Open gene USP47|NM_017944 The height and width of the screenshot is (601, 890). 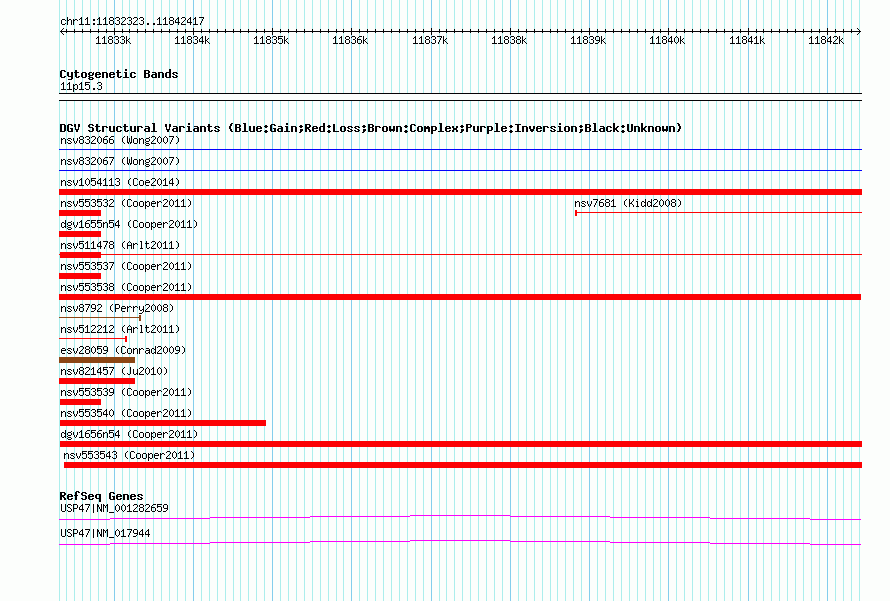pyautogui.click(x=105, y=533)
